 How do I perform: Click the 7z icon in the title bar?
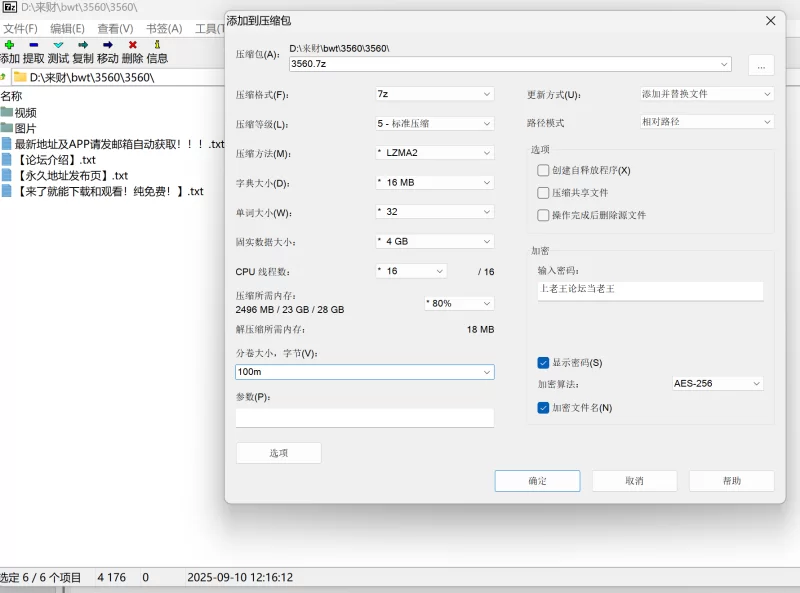tap(10, 7)
